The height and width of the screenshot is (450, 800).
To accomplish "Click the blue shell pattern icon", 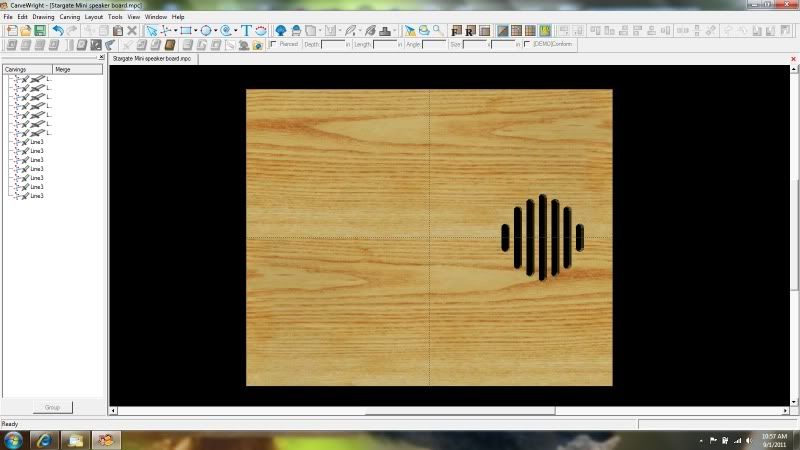I will [x=281, y=31].
